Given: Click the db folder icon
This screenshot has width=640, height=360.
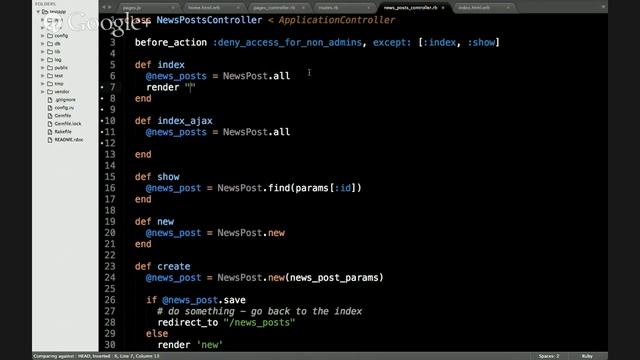Looking at the screenshot, I should (50, 44).
